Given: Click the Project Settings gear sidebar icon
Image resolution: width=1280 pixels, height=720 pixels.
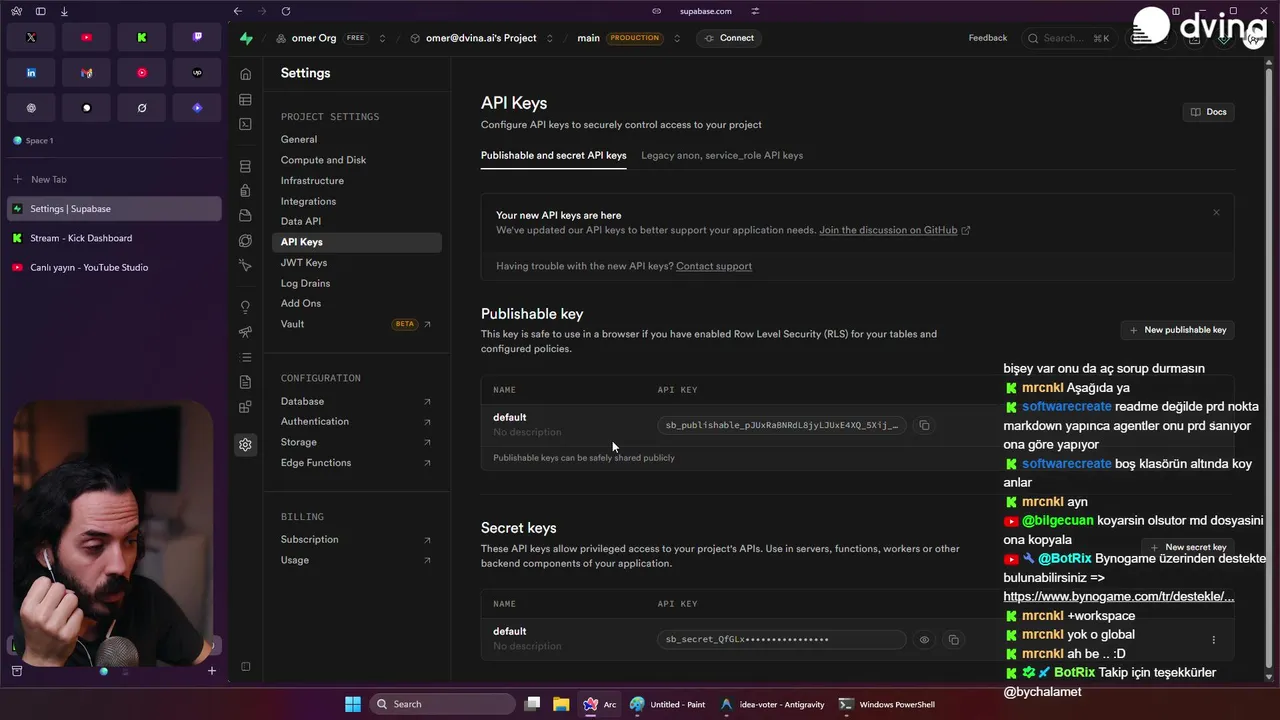Looking at the screenshot, I should pos(245,445).
